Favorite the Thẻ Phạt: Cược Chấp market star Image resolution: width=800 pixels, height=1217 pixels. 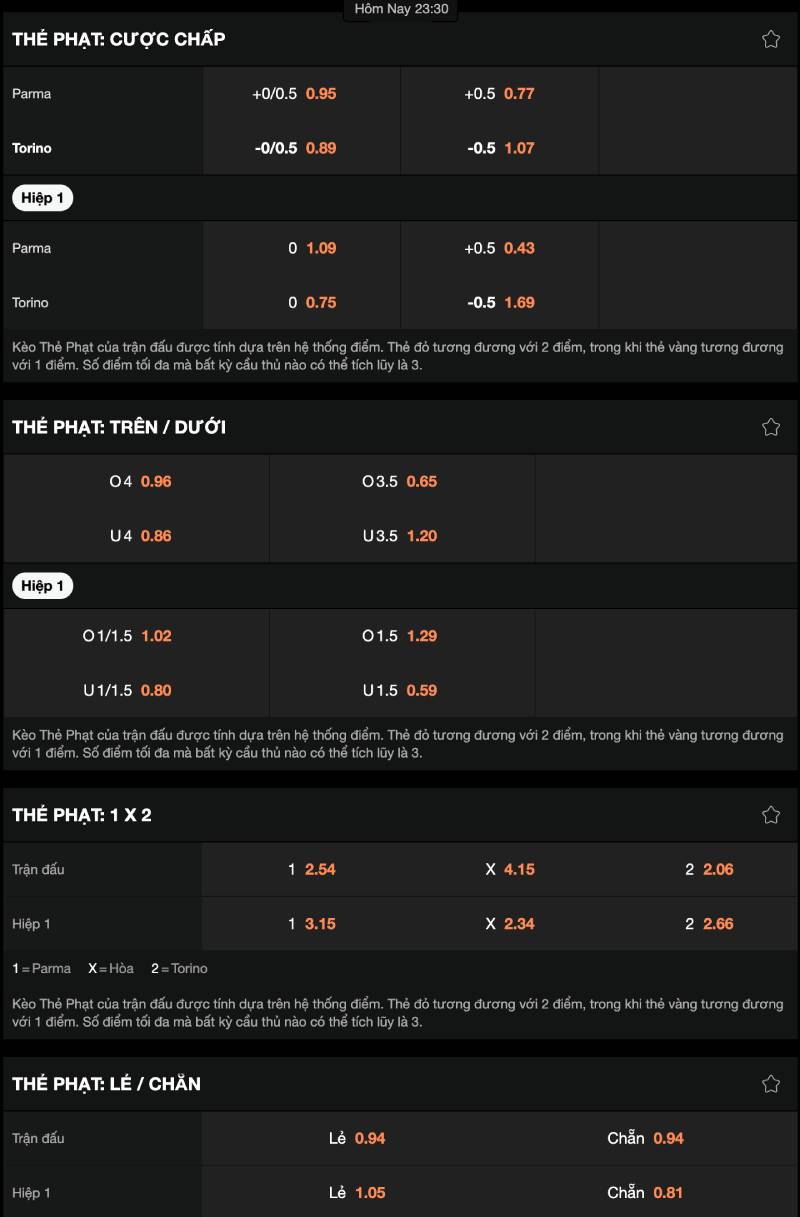771,39
